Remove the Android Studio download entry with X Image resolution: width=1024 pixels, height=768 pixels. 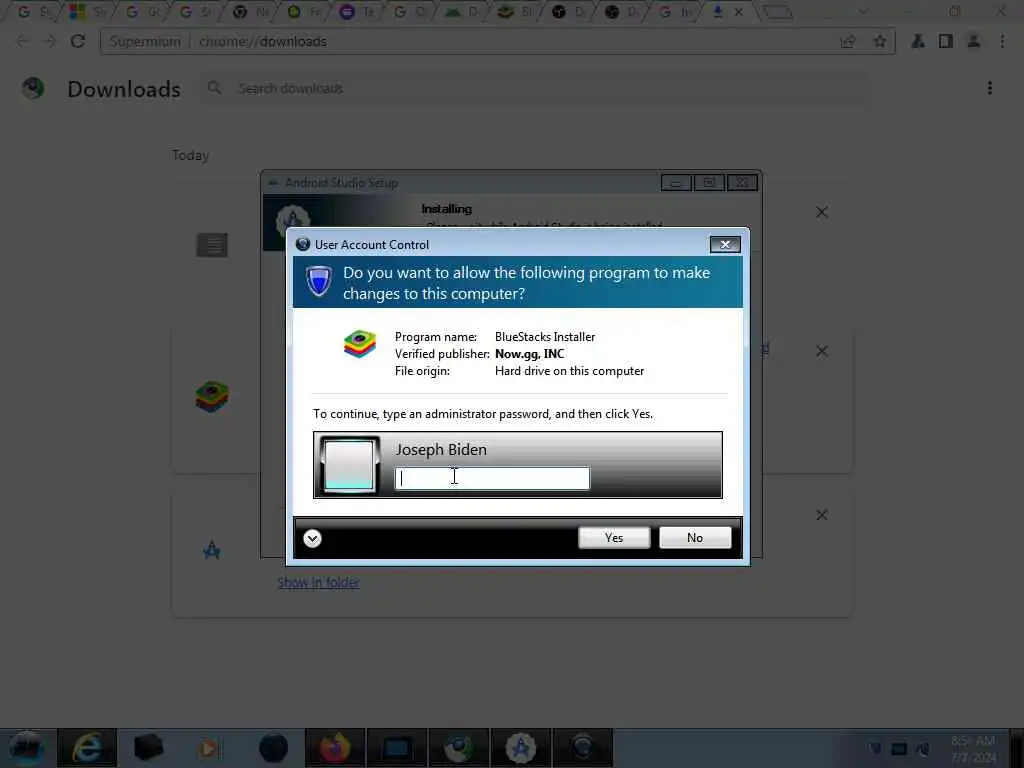point(822,515)
